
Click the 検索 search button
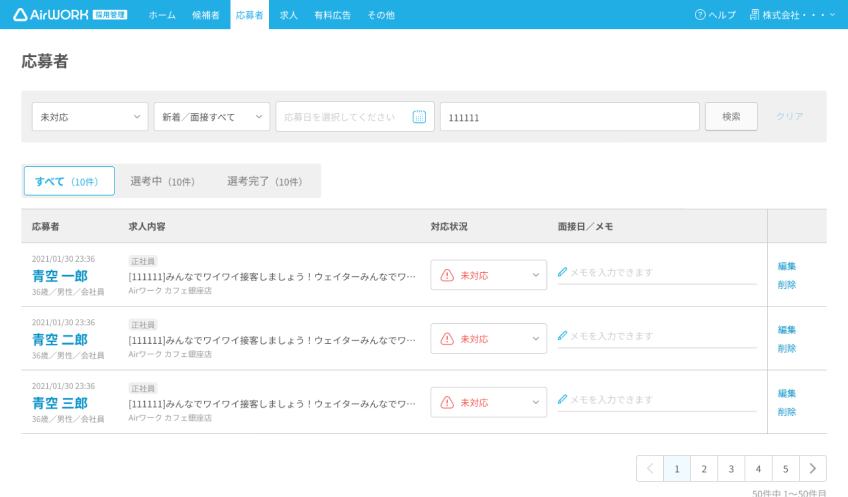pyautogui.click(x=731, y=116)
